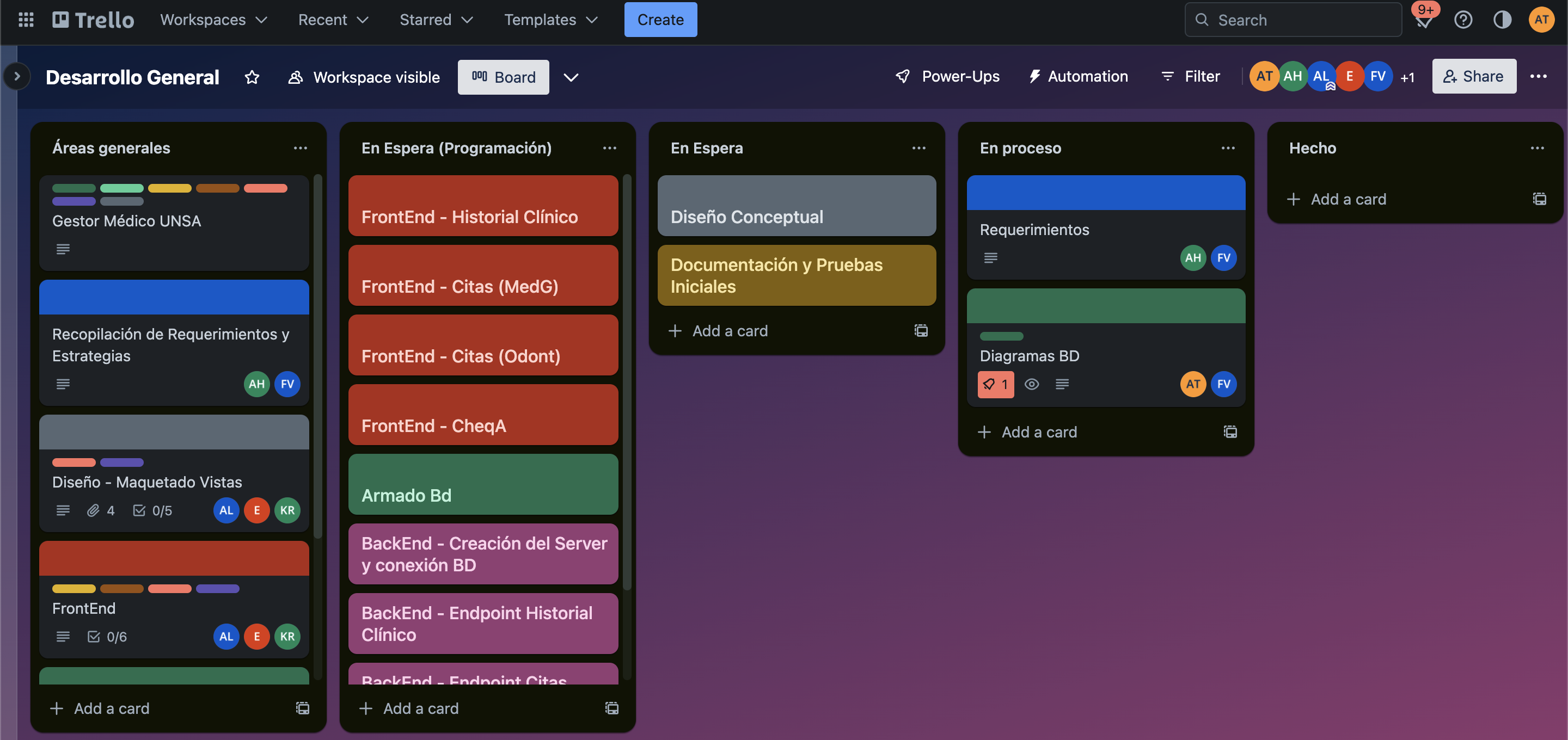Viewport: 1568px width, 740px height.
Task: Open the apps grid icon
Action: click(26, 19)
